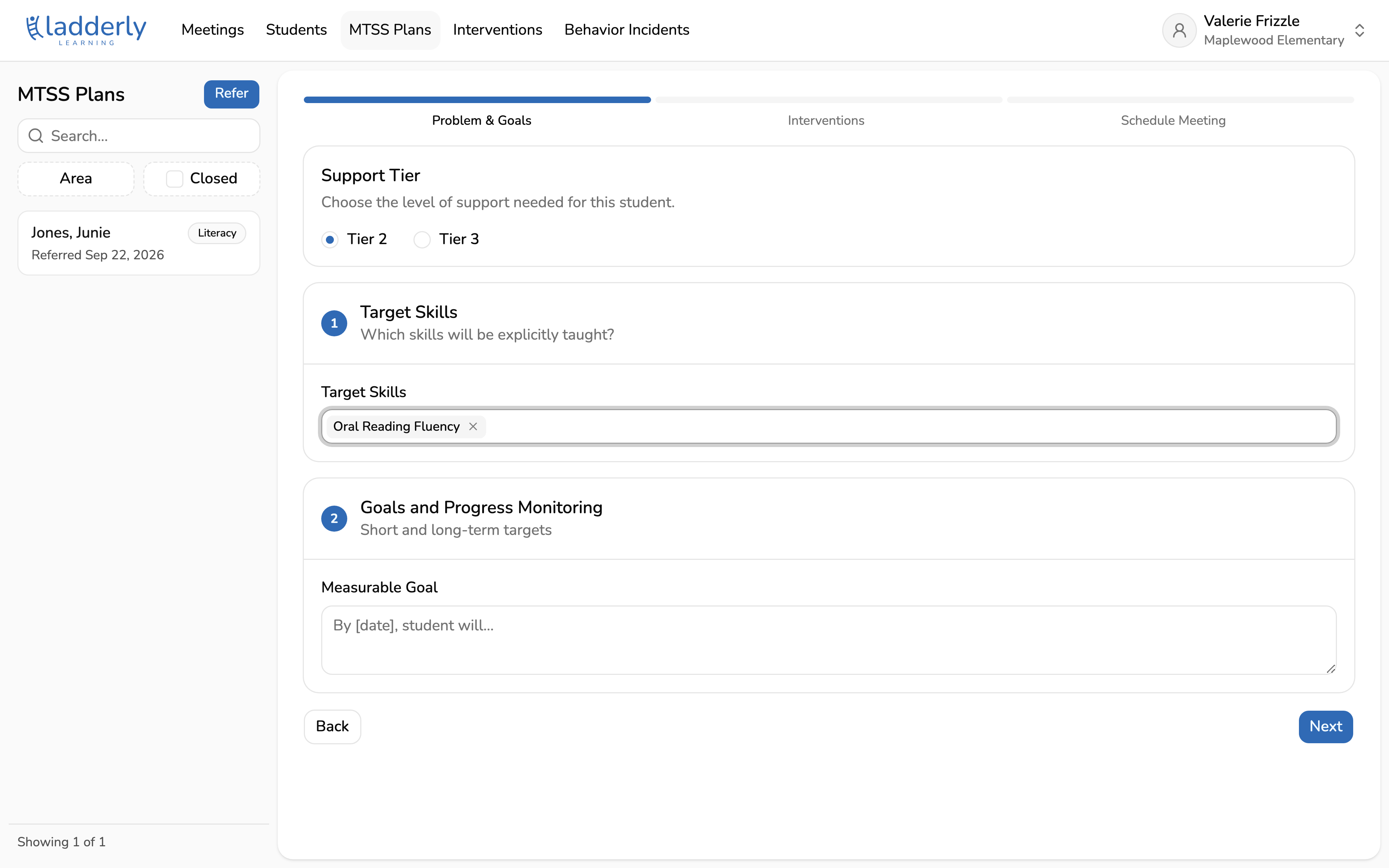Click the user avatar icon
Screen dimensions: 1389x868
[1179, 30]
